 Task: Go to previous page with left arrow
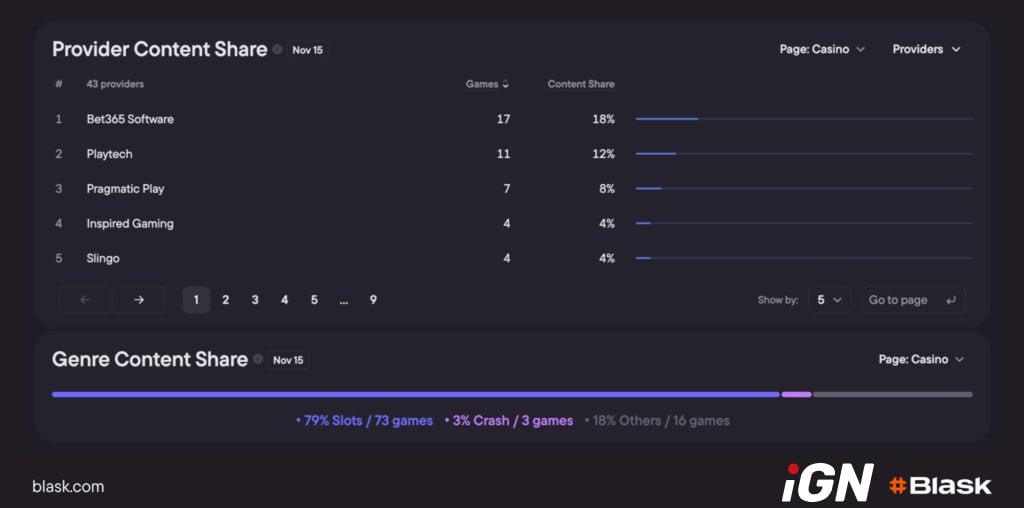(x=85, y=300)
